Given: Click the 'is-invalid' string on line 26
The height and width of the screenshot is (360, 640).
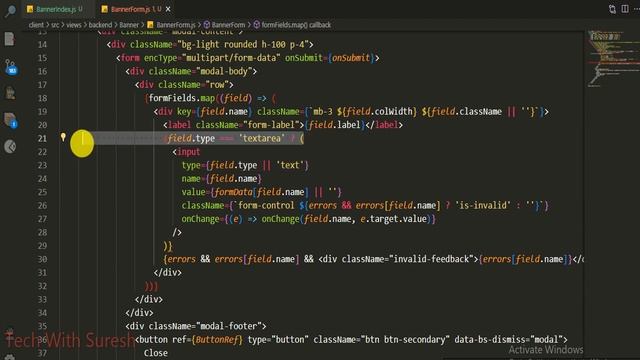Looking at the screenshot, I should point(483,205).
